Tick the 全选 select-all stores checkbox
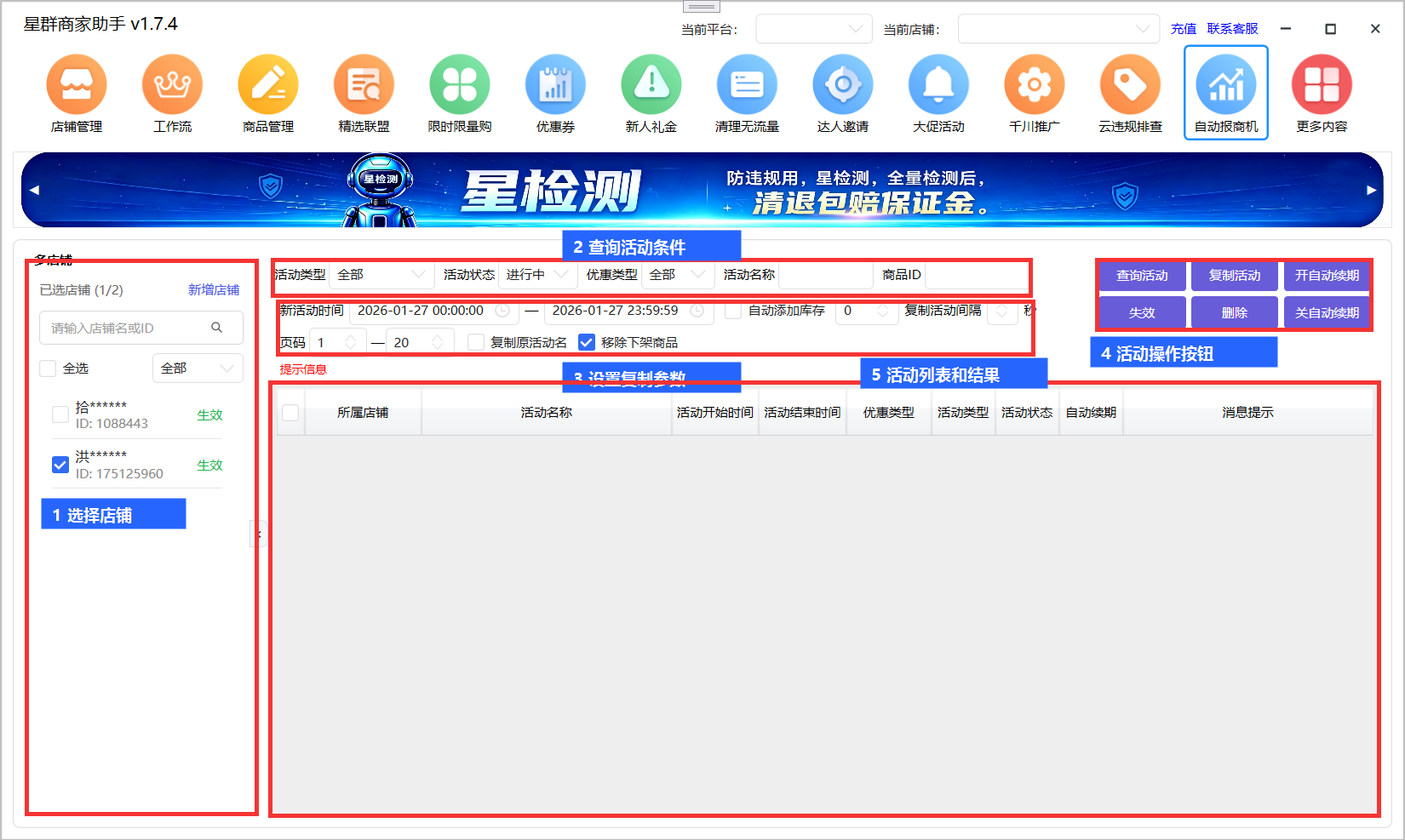This screenshot has width=1405, height=840. (x=49, y=369)
